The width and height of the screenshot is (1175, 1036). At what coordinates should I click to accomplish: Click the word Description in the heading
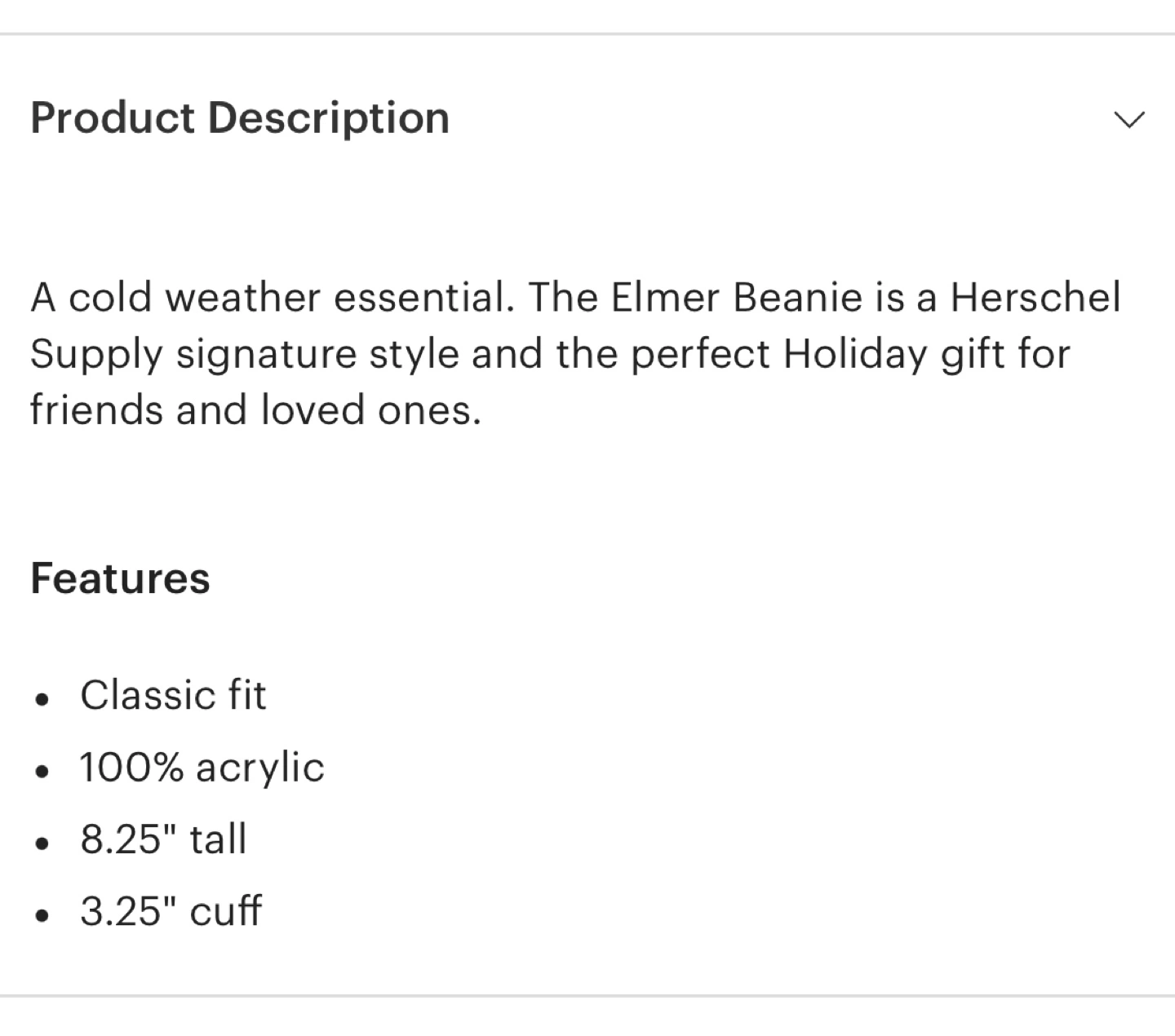329,117
